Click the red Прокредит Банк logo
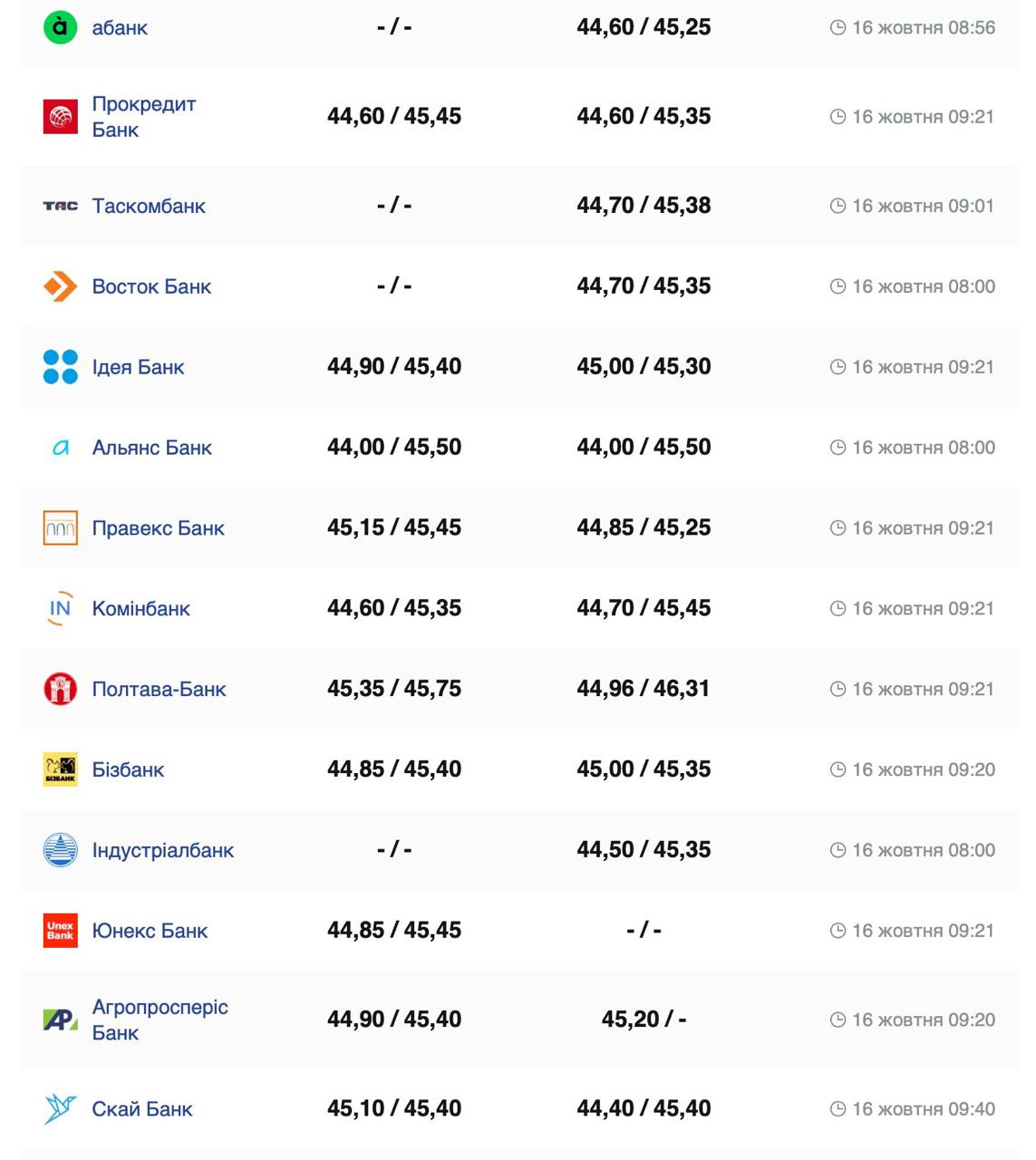Image resolution: width=1036 pixels, height=1160 pixels. [60, 117]
